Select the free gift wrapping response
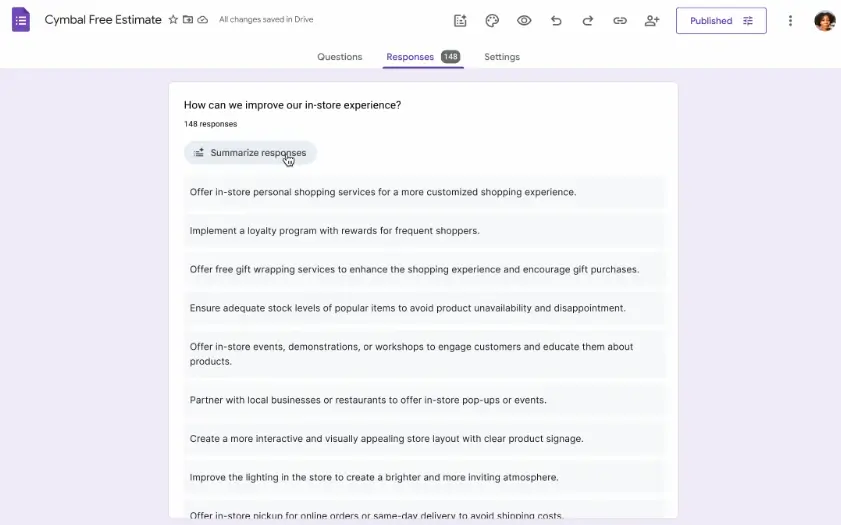This screenshot has height=525, width=841. (x=425, y=269)
